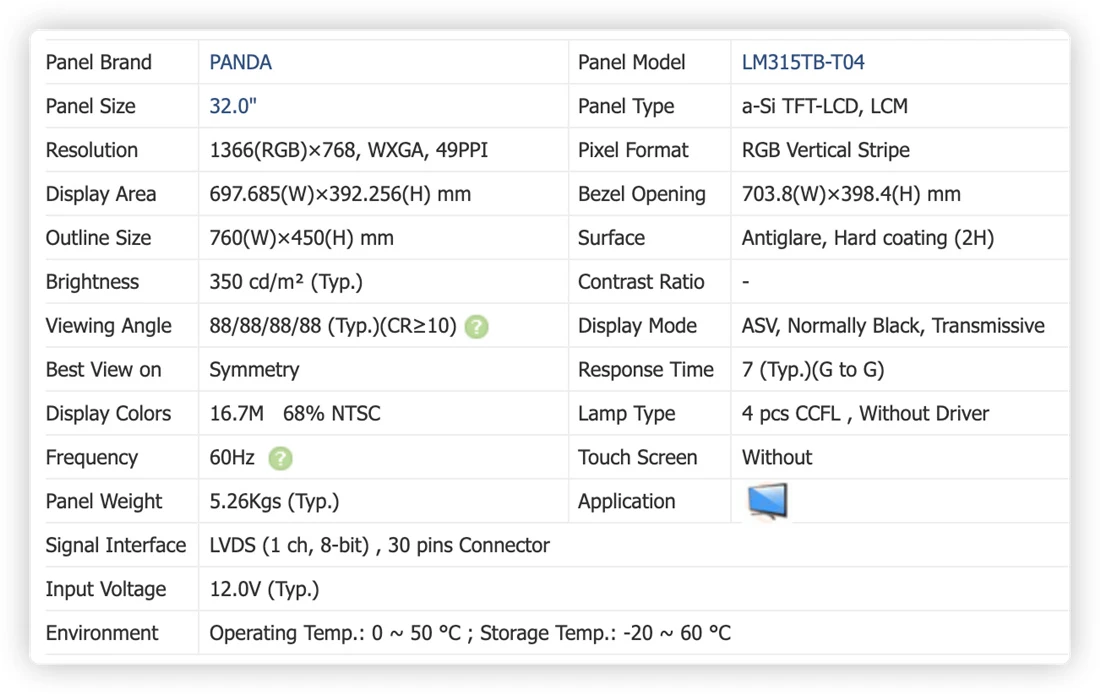
Task: Click the Signal Interface LVDS value
Action: coord(380,545)
